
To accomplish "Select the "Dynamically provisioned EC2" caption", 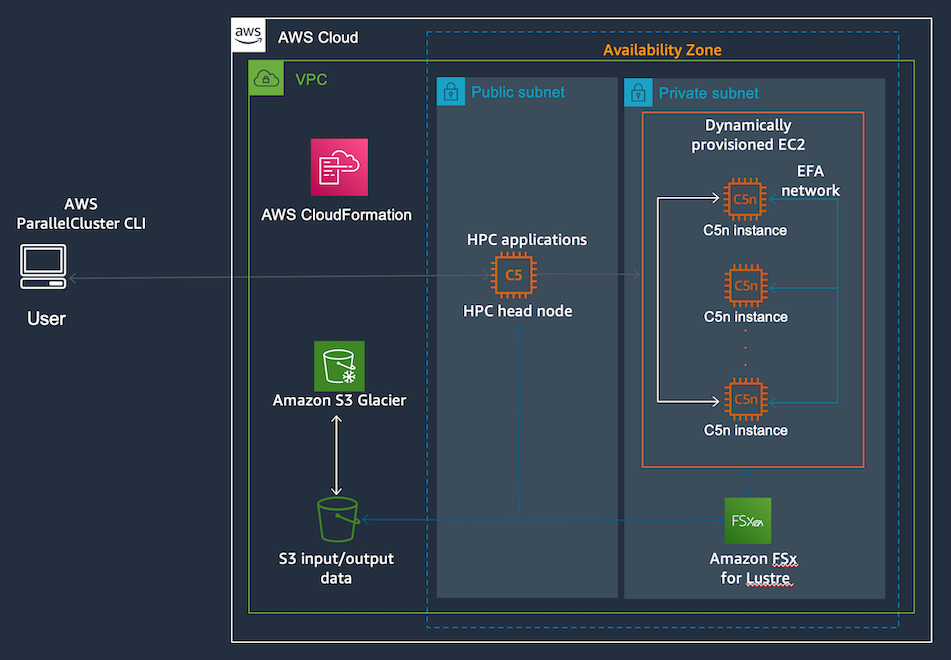I will (x=748, y=135).
